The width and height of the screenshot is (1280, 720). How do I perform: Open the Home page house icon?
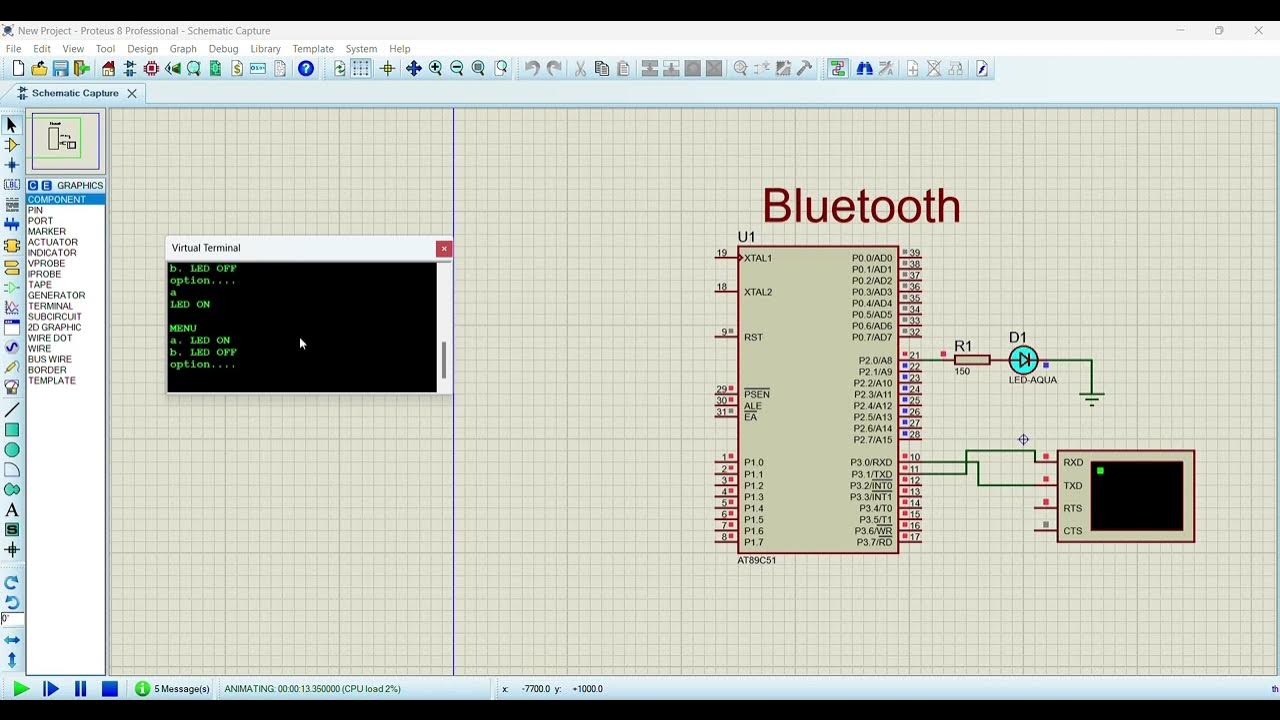click(x=108, y=68)
